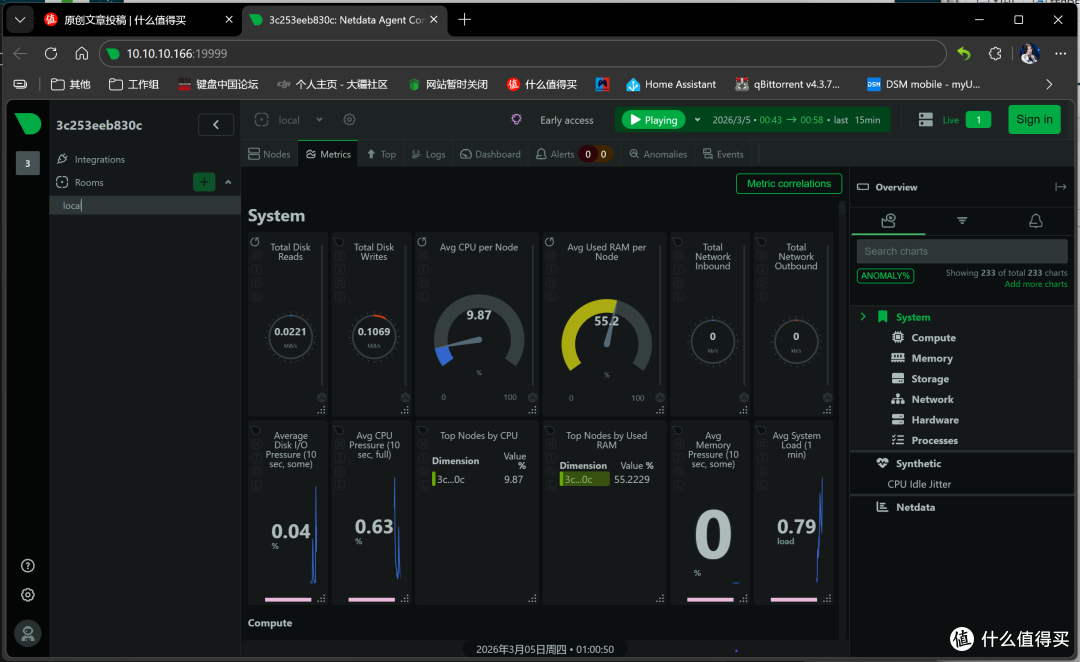Grab resize handle on Avg System Load chart
Image resolution: width=1080 pixels, height=662 pixels.
(827, 599)
